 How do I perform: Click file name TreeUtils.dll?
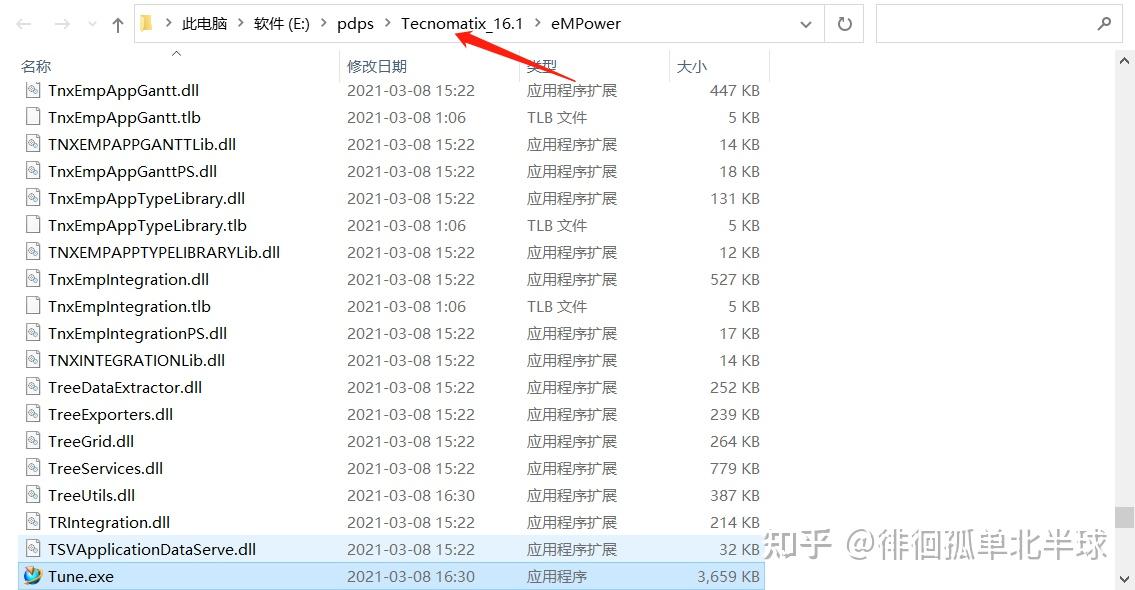click(92, 496)
